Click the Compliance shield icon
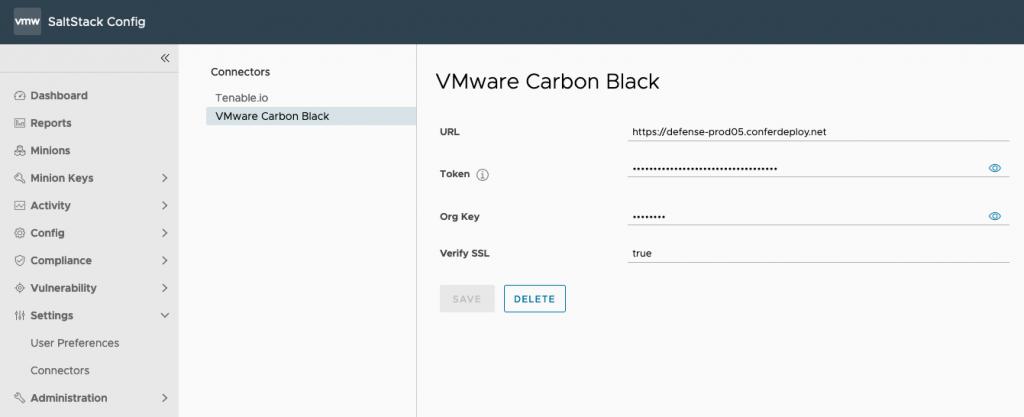 pos(20,261)
